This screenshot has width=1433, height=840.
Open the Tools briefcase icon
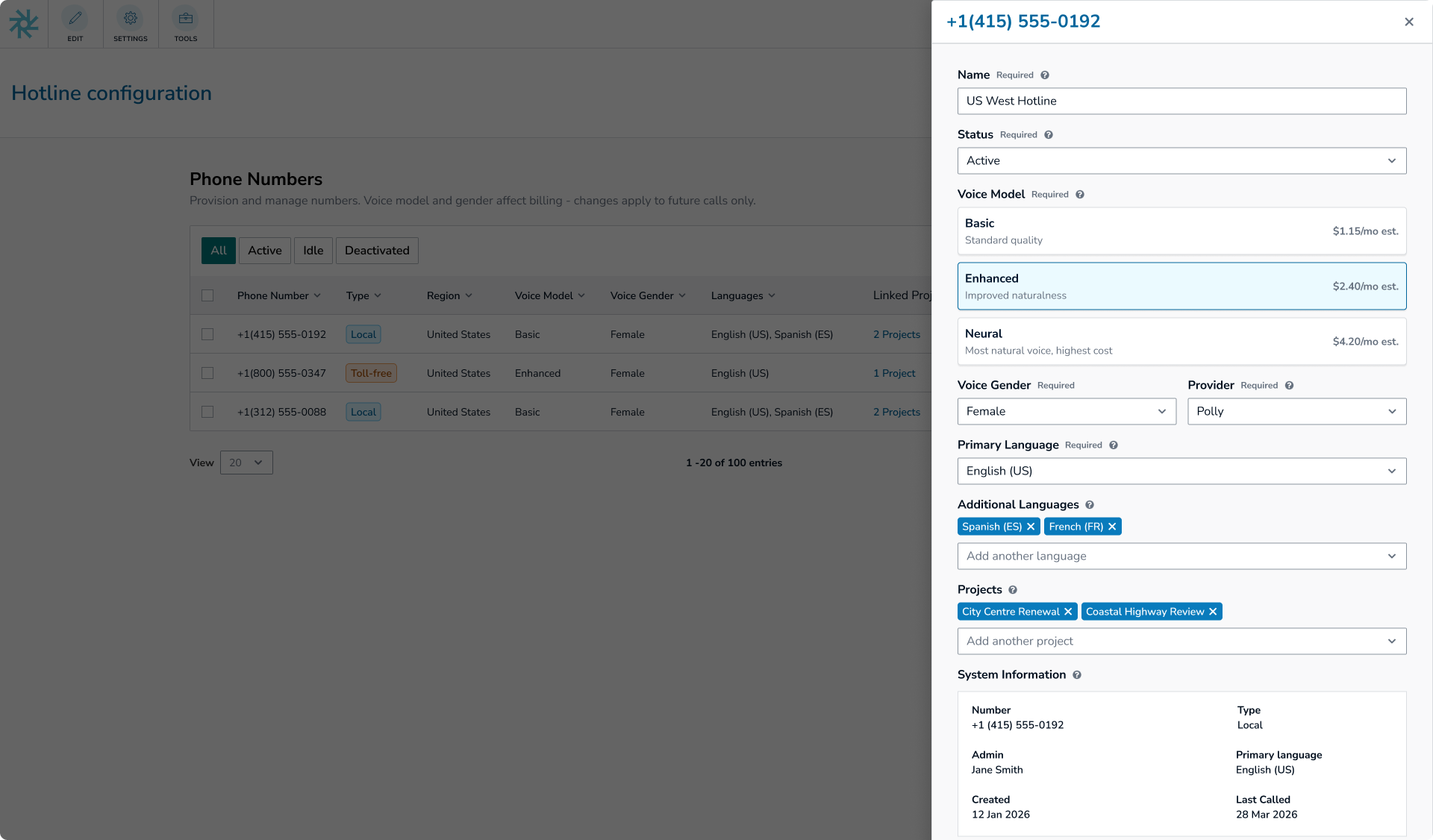186,19
